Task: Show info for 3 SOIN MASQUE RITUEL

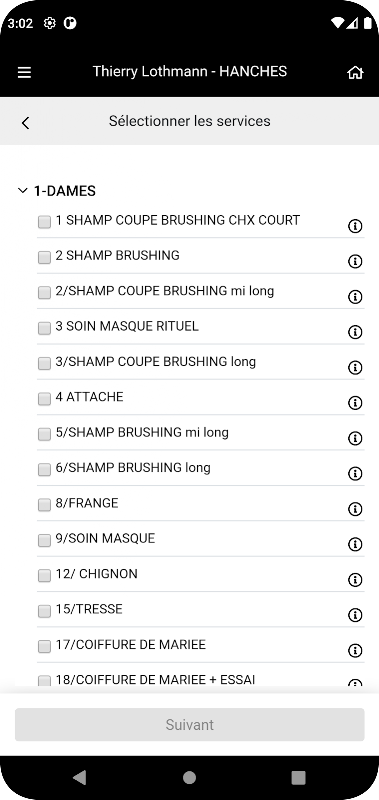Action: [x=355, y=332]
